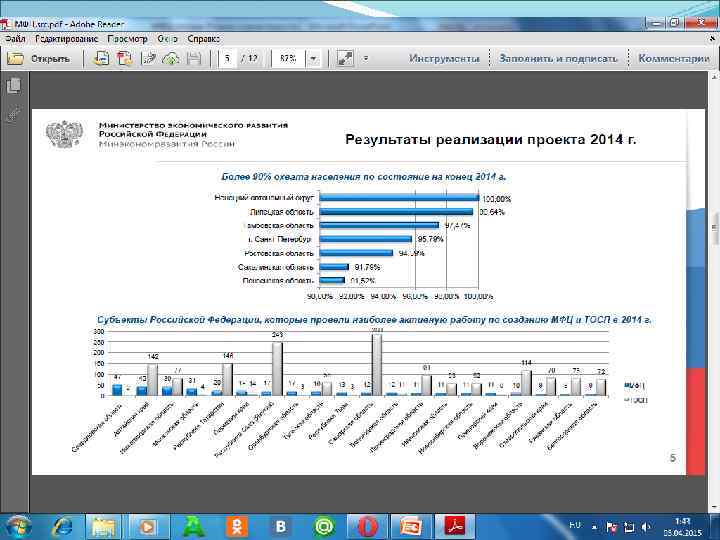Click the МФЦ legend entry
720x540 pixels.
coord(635,385)
